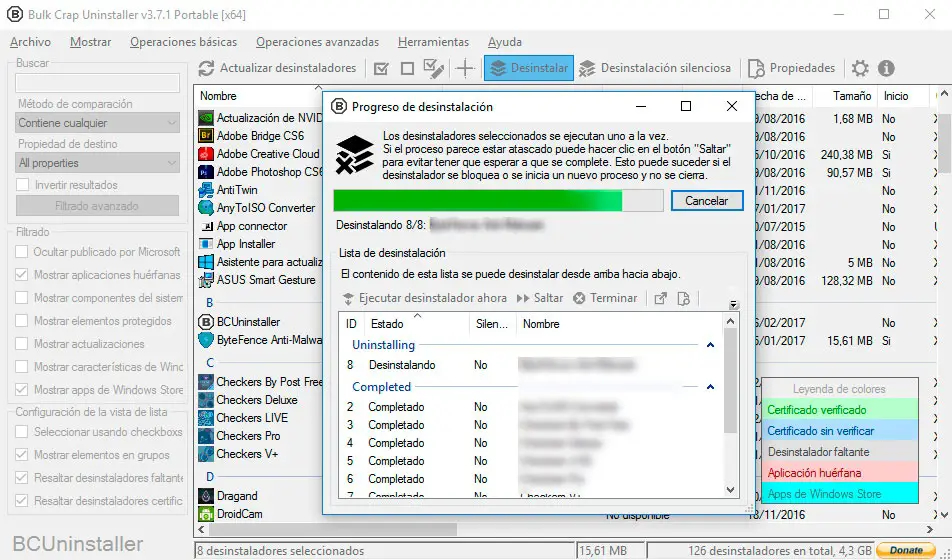Sort by the Estado column header

(x=417, y=324)
